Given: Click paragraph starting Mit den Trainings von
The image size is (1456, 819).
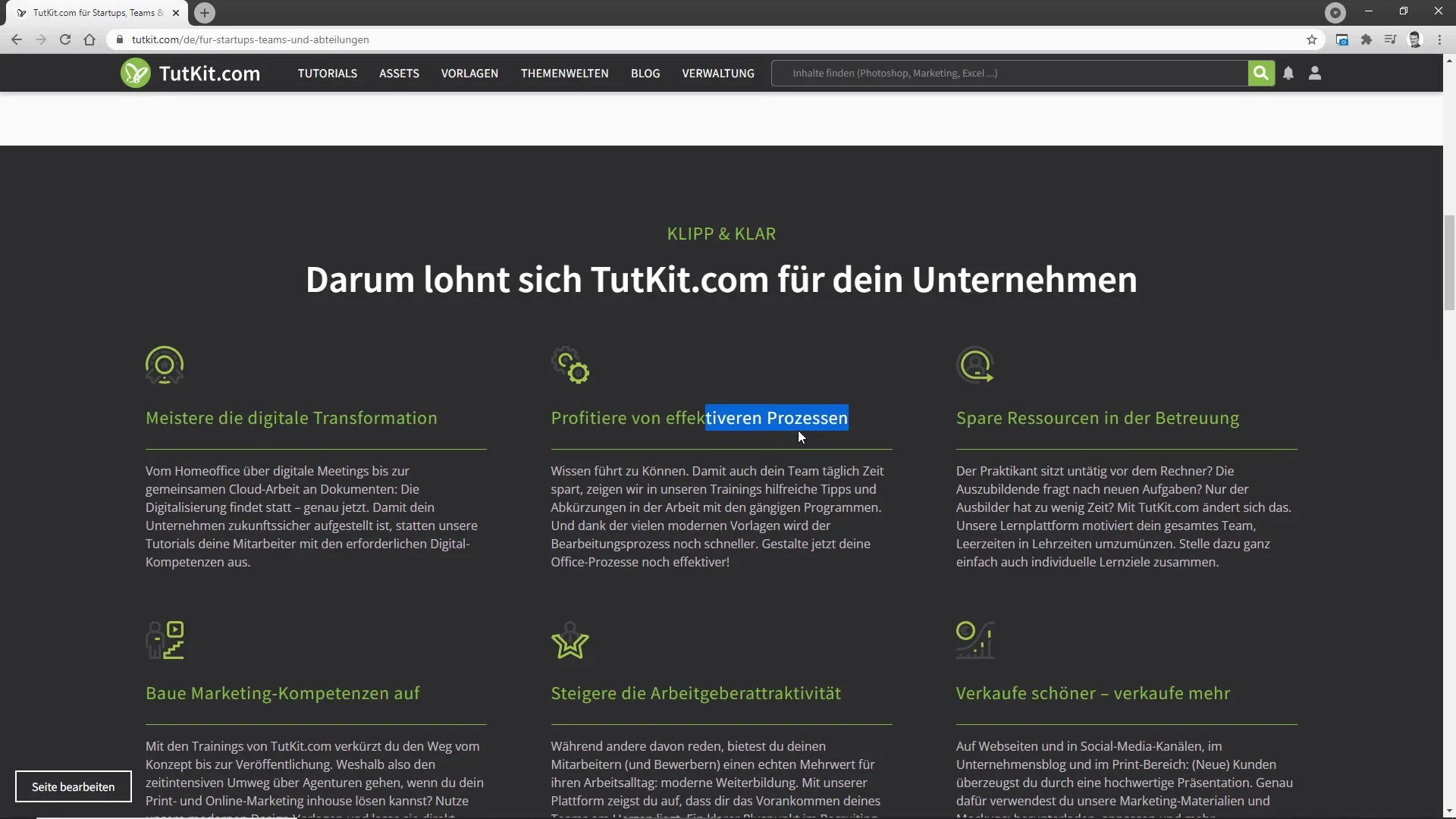Looking at the screenshot, I should tap(315, 778).
